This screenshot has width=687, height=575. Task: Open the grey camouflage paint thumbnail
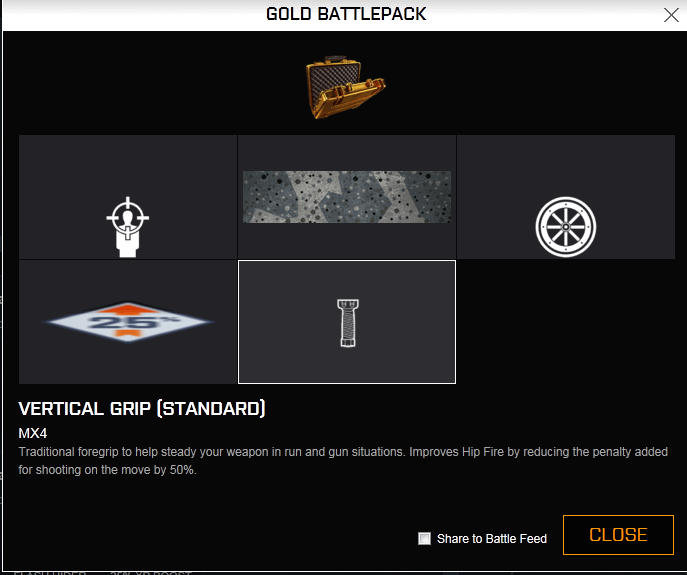(347, 197)
